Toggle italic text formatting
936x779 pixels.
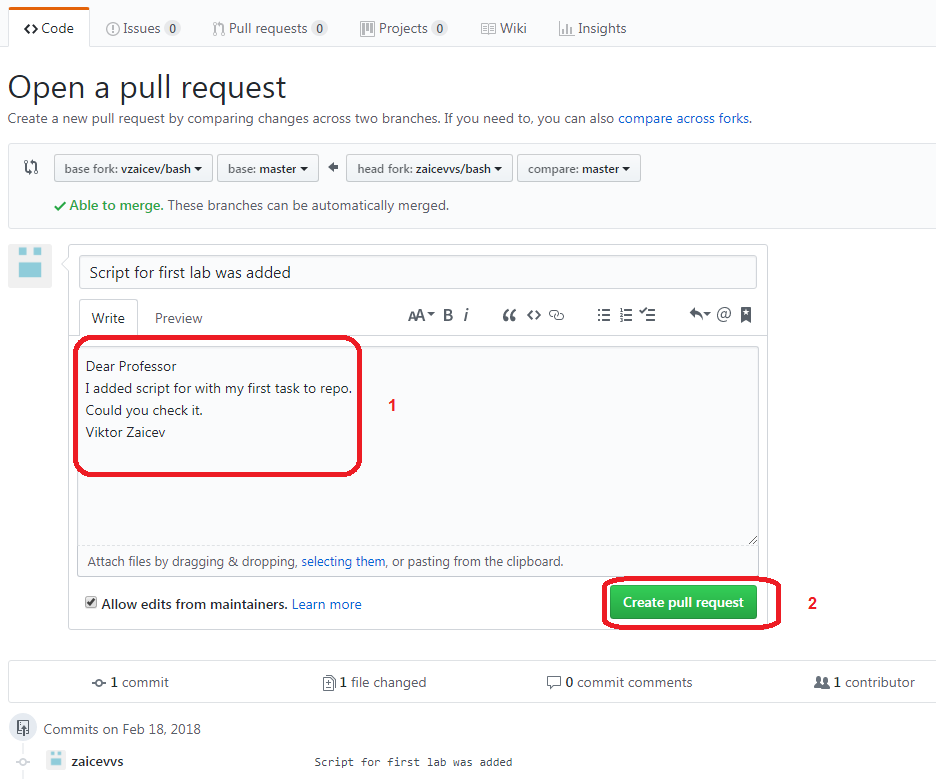pyautogui.click(x=466, y=315)
